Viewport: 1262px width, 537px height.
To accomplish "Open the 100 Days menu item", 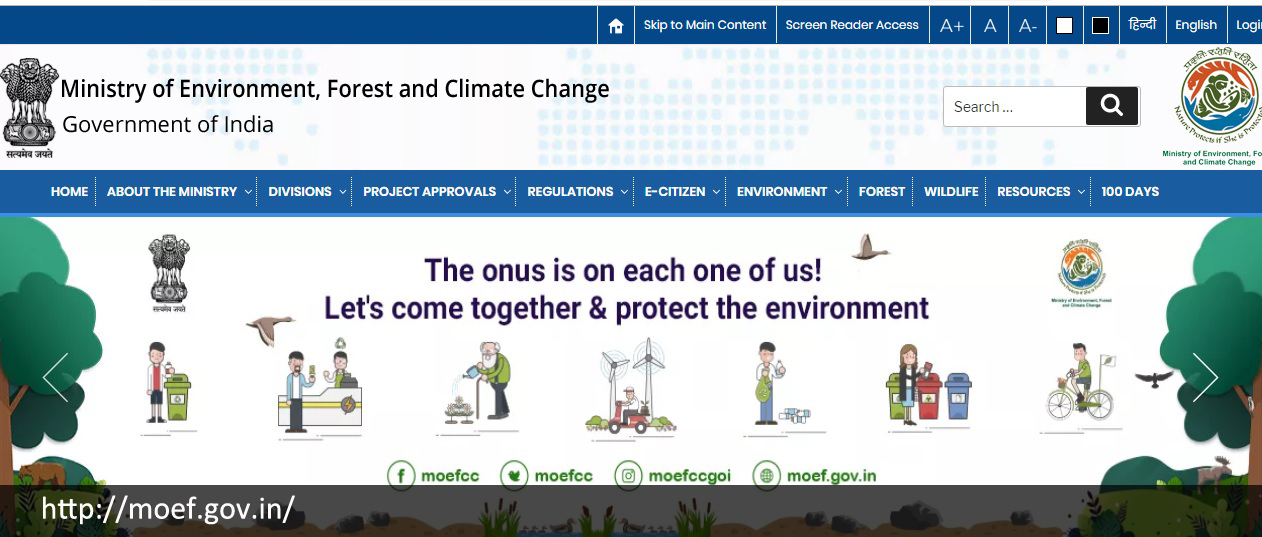I will [1129, 191].
